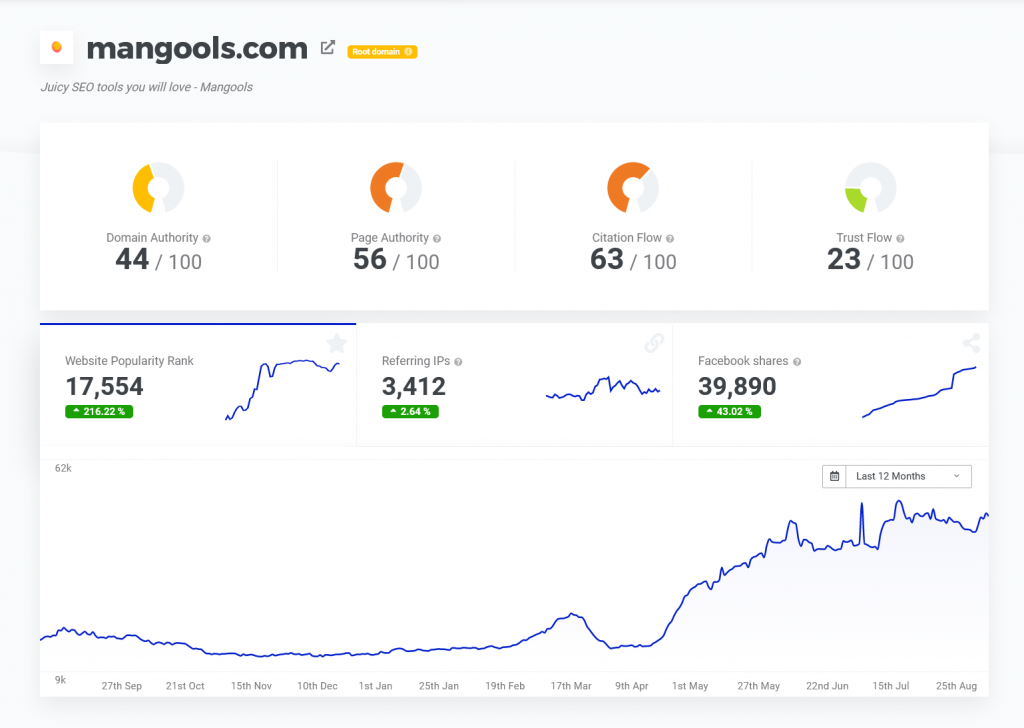
Task: Click the 23 / 100 Trust Flow score
Action: pos(871,260)
